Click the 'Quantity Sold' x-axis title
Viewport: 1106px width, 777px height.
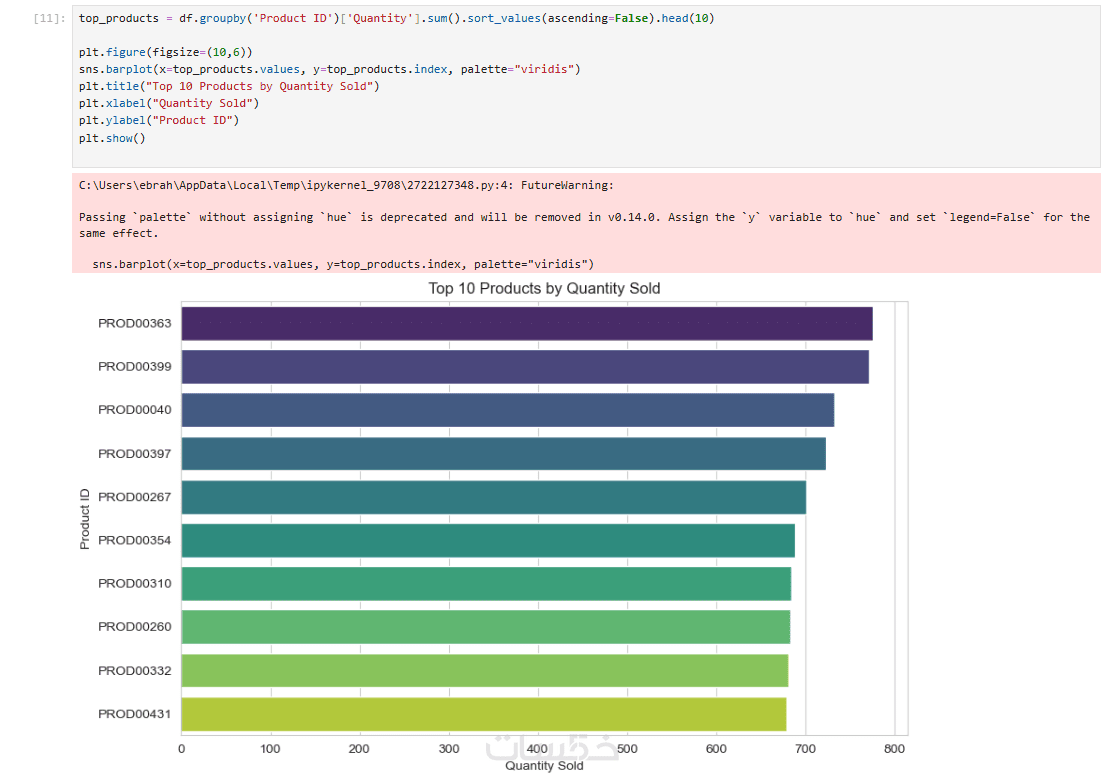tap(544, 766)
